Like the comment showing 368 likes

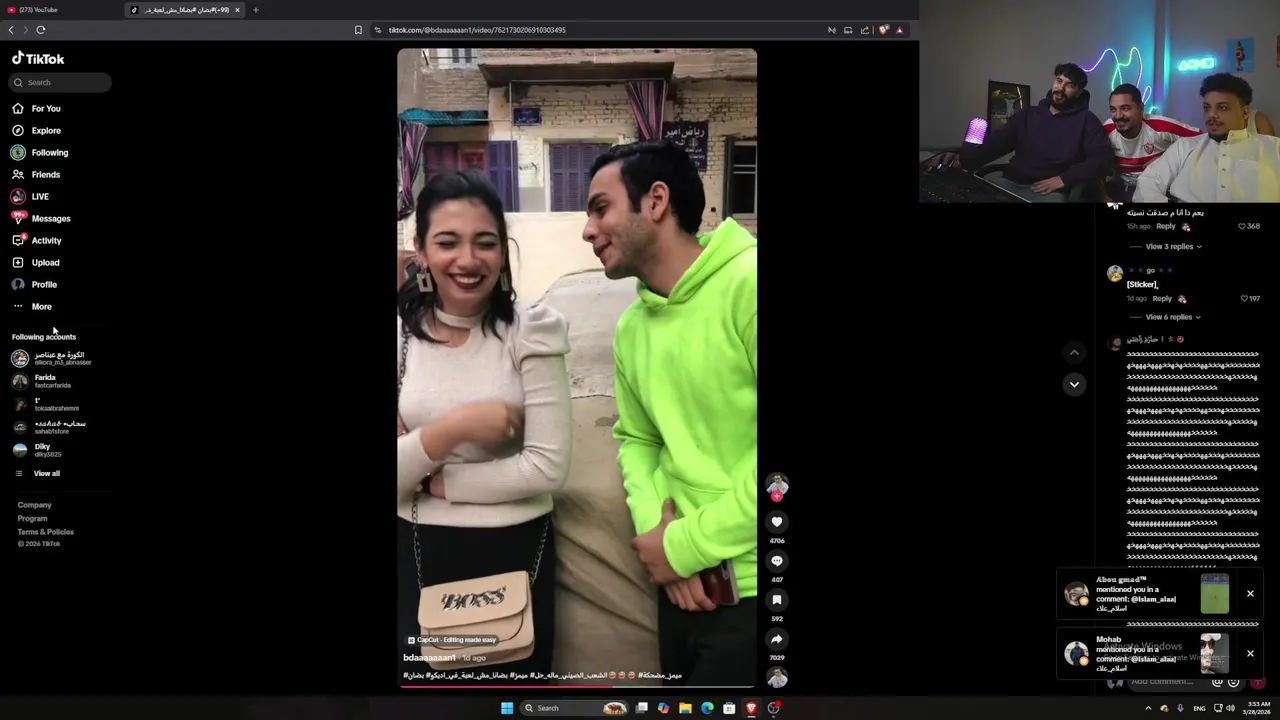point(1242,226)
